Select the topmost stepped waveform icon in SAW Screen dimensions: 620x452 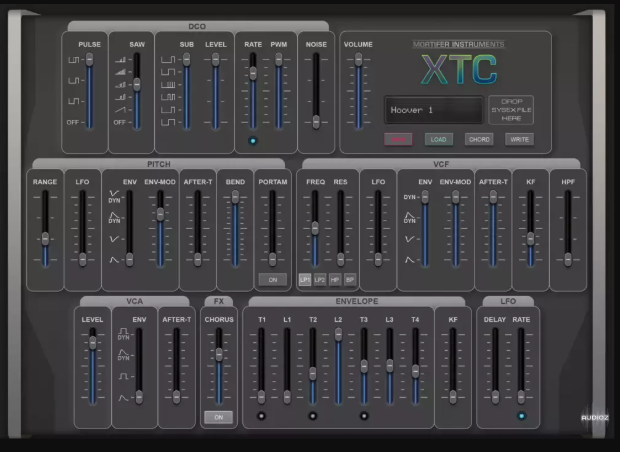pos(120,60)
